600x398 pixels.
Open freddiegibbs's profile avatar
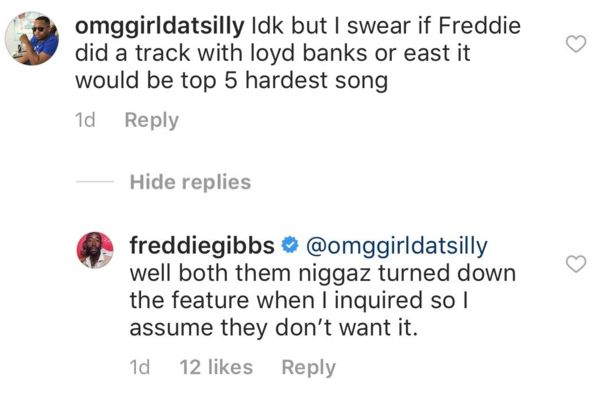95,250
